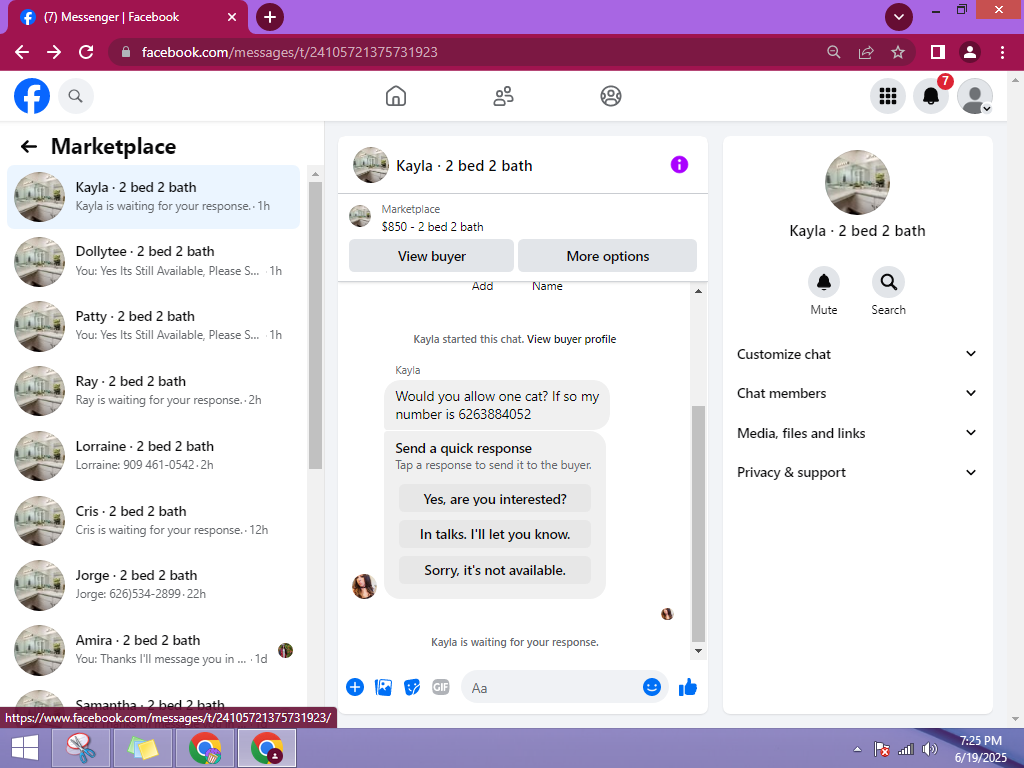Open Lorraine conversation in list
This screenshot has height=768, width=1024.
[153, 455]
